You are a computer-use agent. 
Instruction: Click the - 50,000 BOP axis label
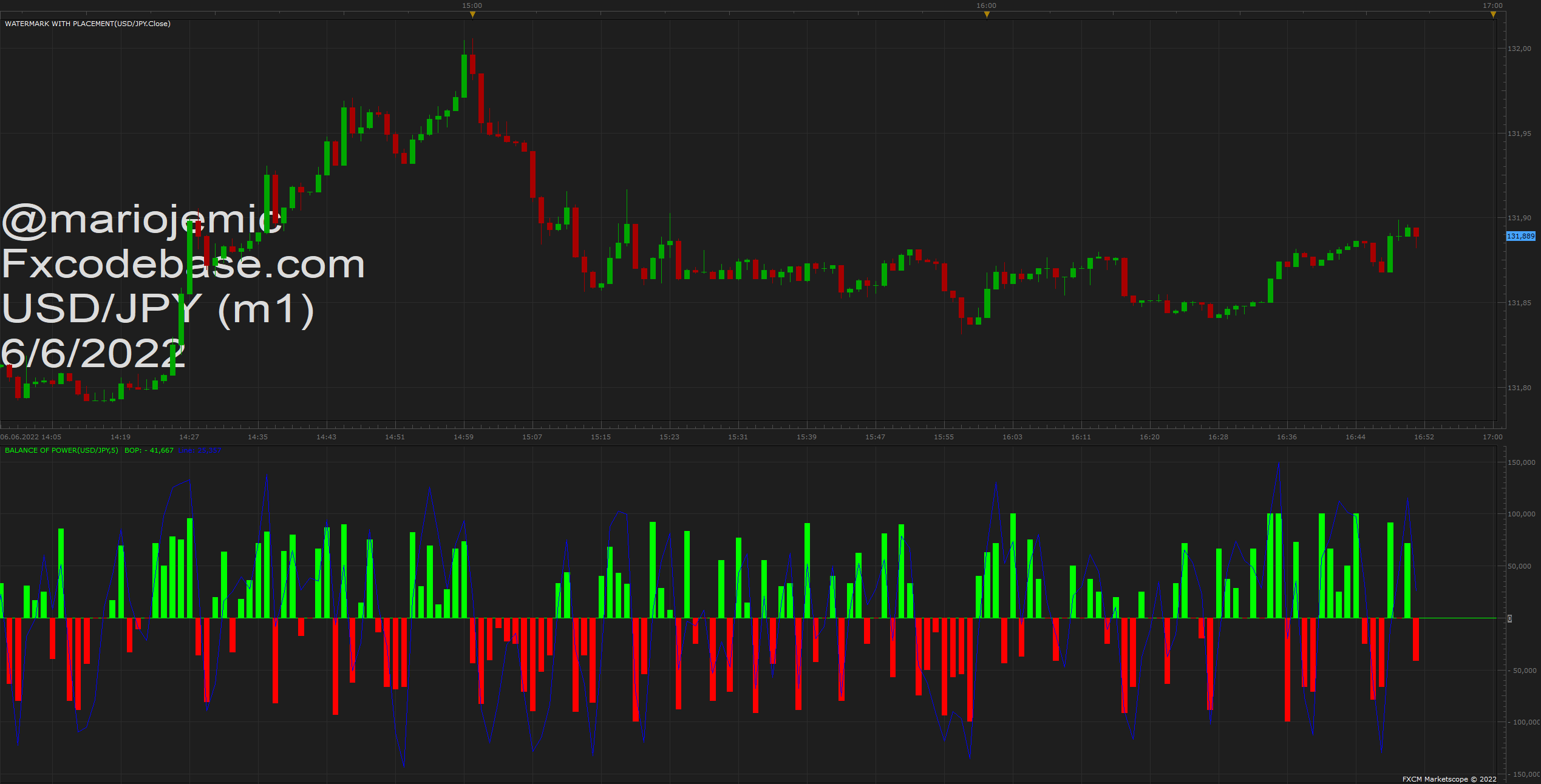(1523, 671)
